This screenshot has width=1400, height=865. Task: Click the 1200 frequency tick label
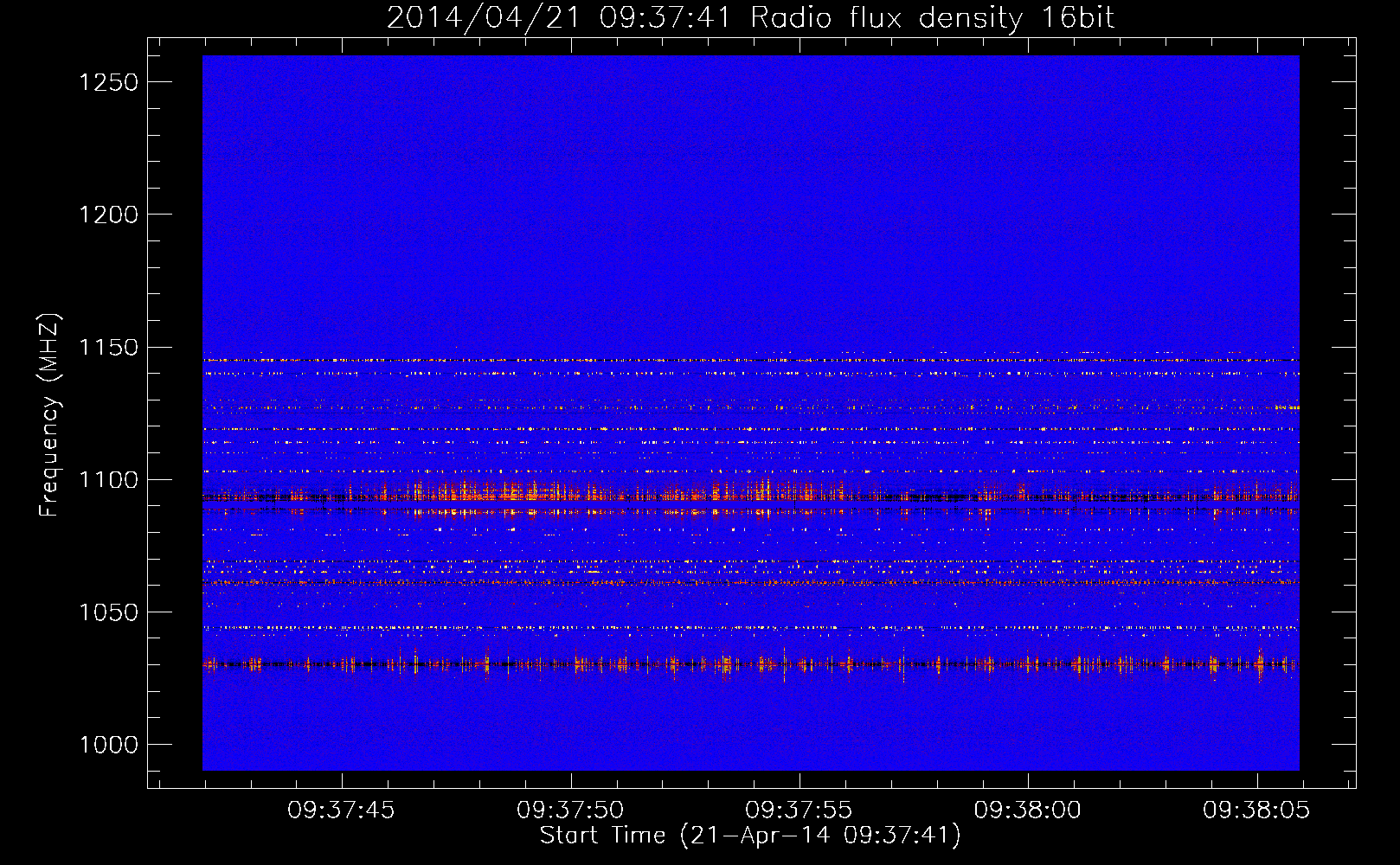(108, 215)
